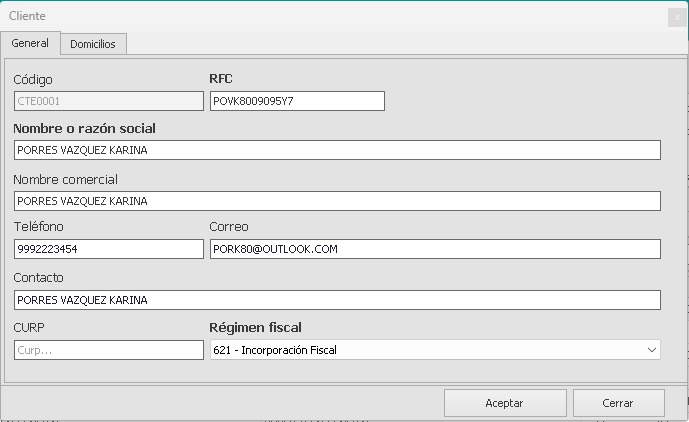Click into the Nombre o razón social field
689x422 pixels.
(337, 150)
